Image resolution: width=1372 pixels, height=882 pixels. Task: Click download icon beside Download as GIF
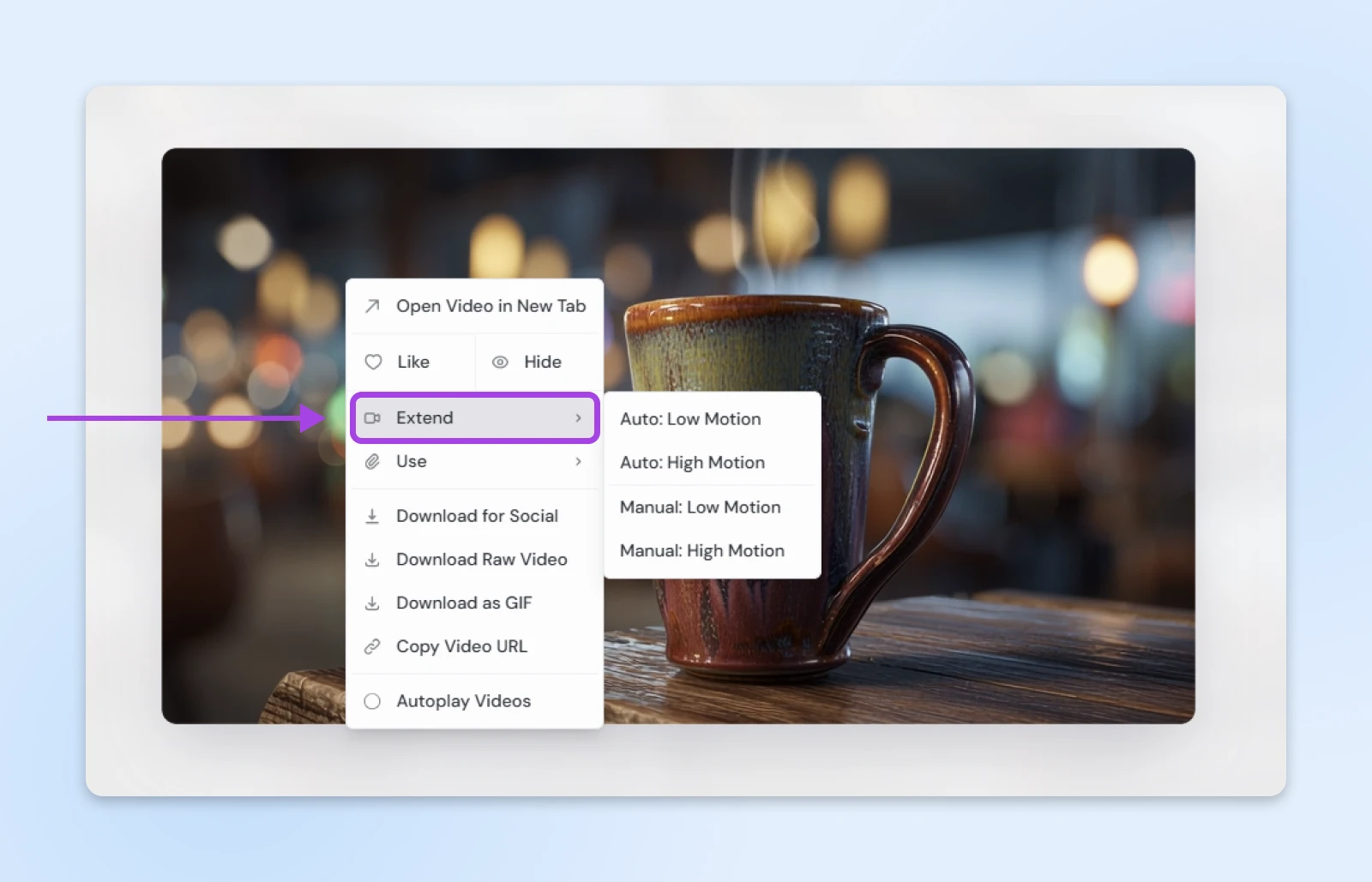coord(372,603)
